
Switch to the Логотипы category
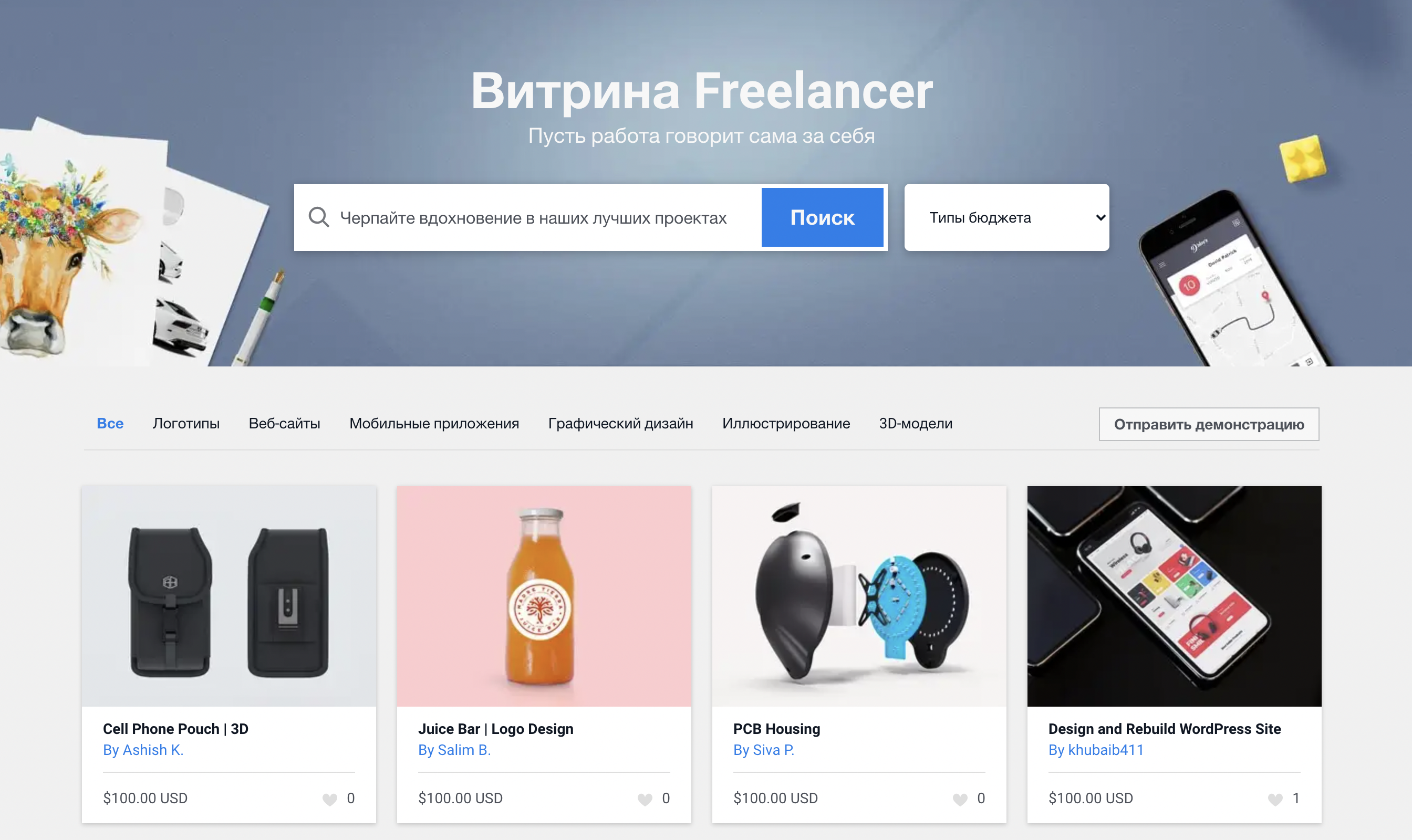tap(186, 423)
